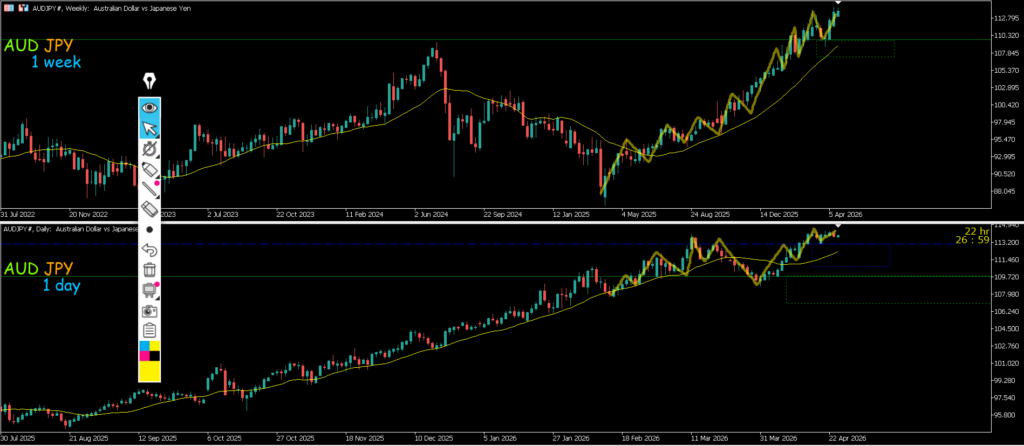
Task: Select the blue dotted rectangle on the daily chart
Action: pyautogui.click(x=851, y=255)
